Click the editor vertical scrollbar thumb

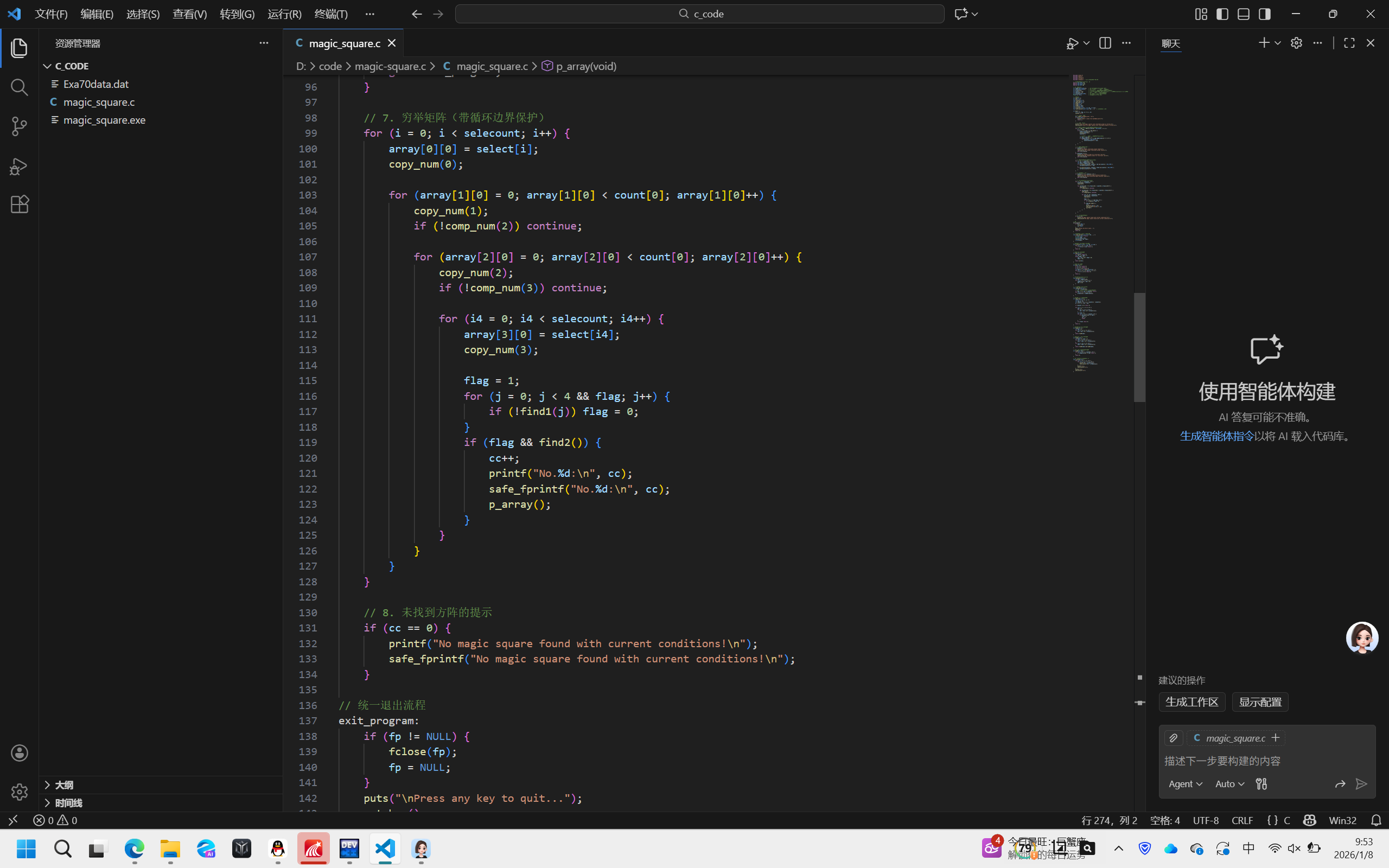tap(1139, 347)
